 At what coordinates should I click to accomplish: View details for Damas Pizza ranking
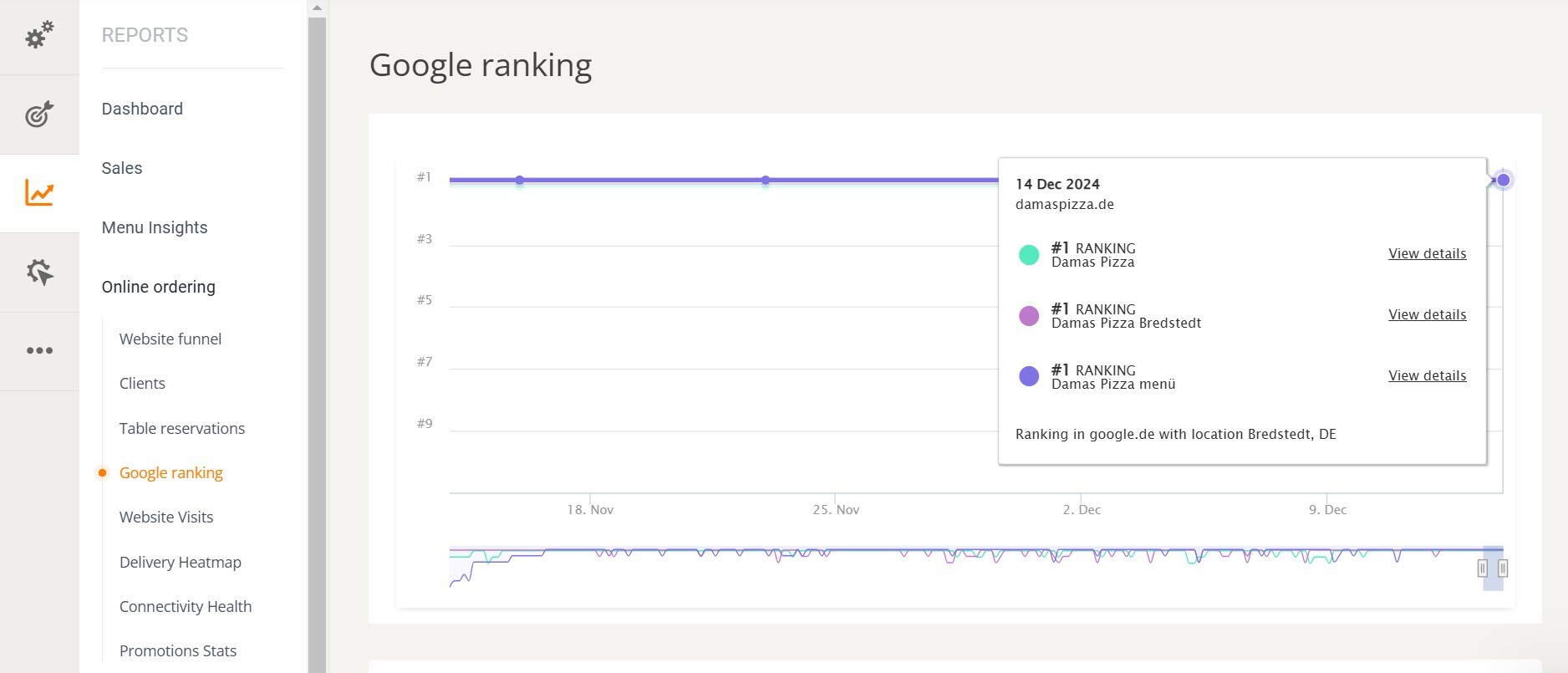[1427, 253]
